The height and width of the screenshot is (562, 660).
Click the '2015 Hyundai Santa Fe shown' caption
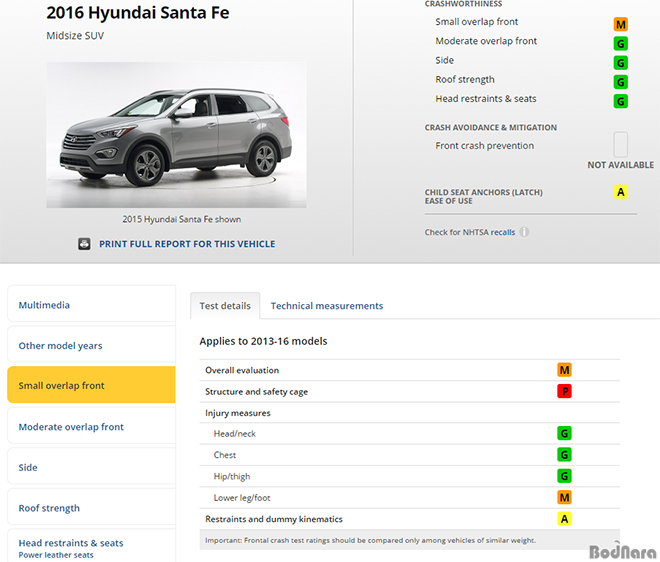181,219
